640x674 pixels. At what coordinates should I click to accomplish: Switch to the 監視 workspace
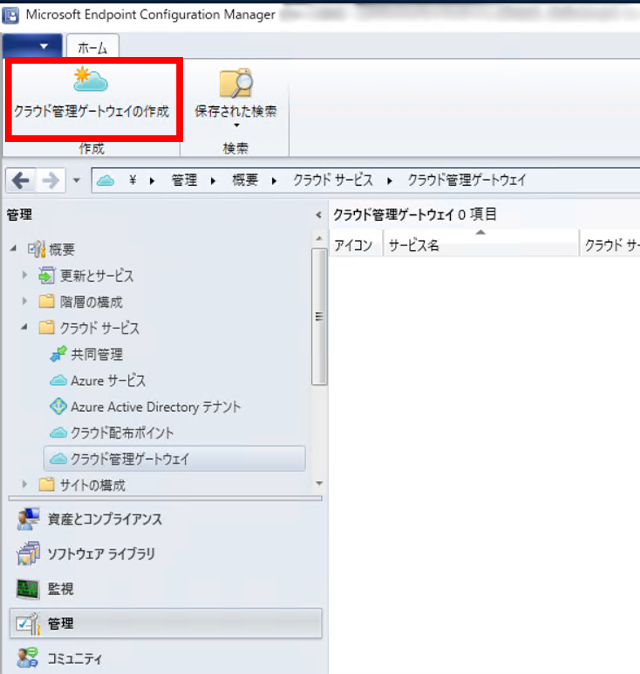tap(28, 589)
